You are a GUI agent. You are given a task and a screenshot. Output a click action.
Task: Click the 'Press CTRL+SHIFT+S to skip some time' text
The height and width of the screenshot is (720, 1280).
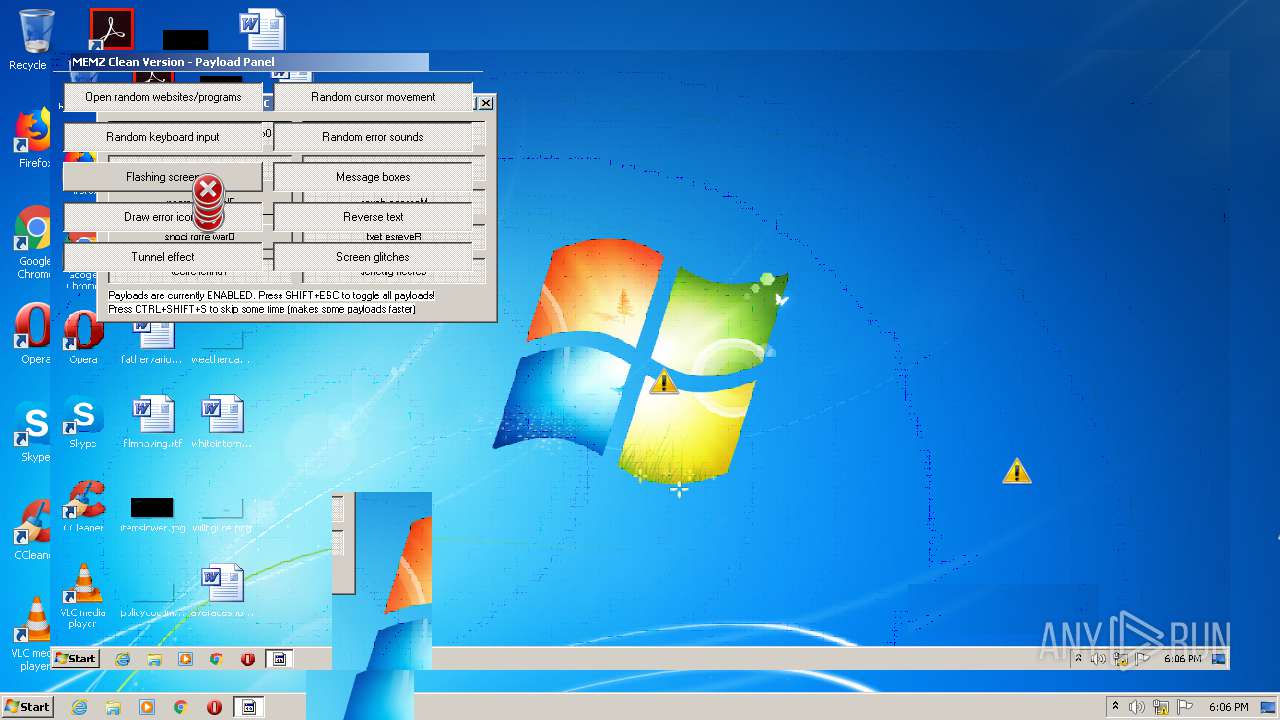pos(262,309)
